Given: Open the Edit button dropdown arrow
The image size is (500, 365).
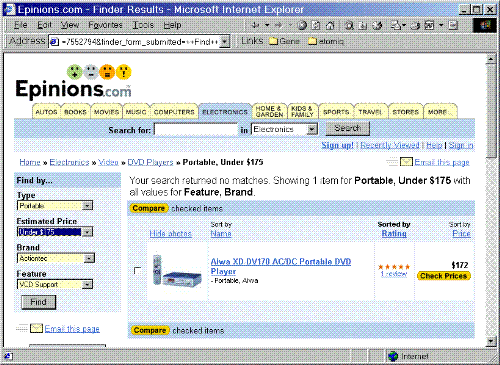Looking at the screenshot, I should (441, 25).
